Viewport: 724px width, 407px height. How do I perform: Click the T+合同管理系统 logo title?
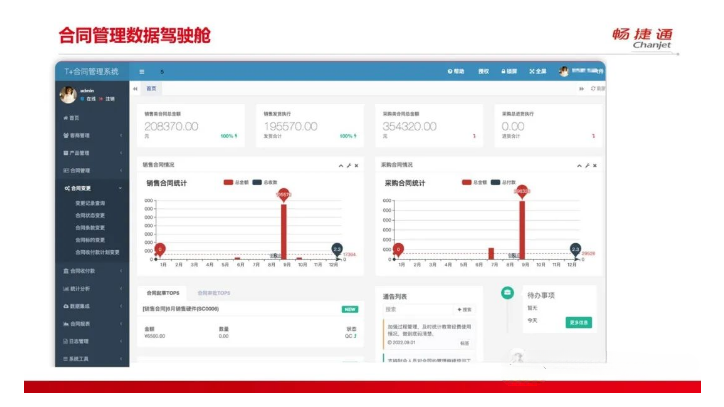(91, 72)
